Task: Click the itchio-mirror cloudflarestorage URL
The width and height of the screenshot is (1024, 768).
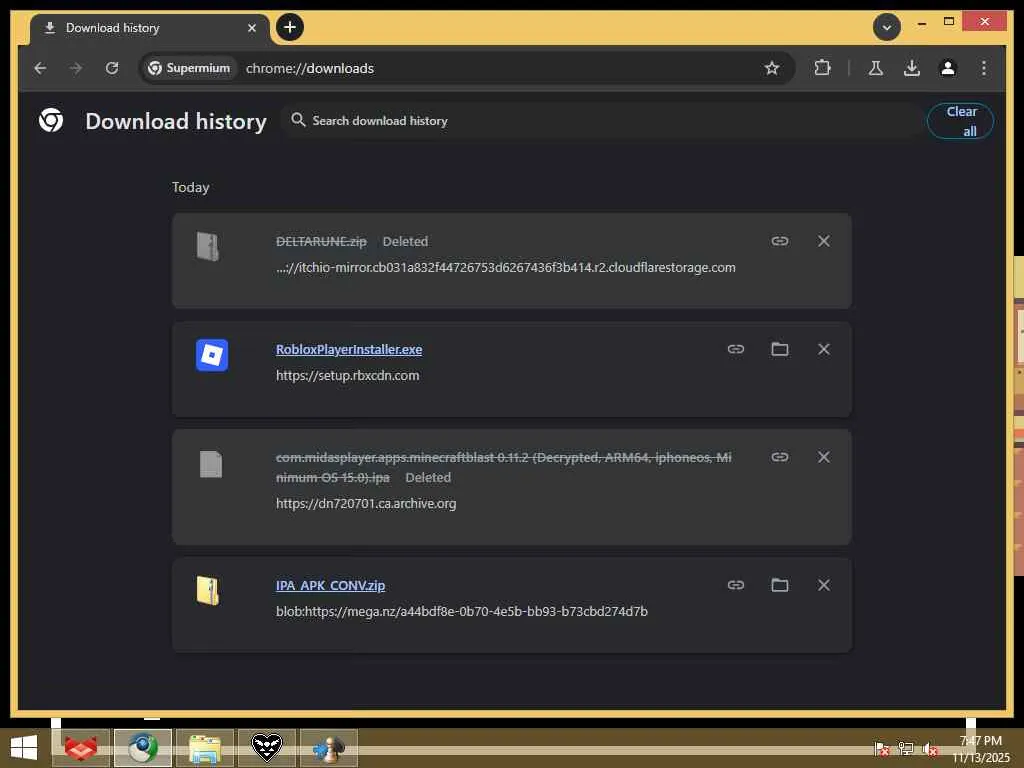Action: [x=505, y=268]
